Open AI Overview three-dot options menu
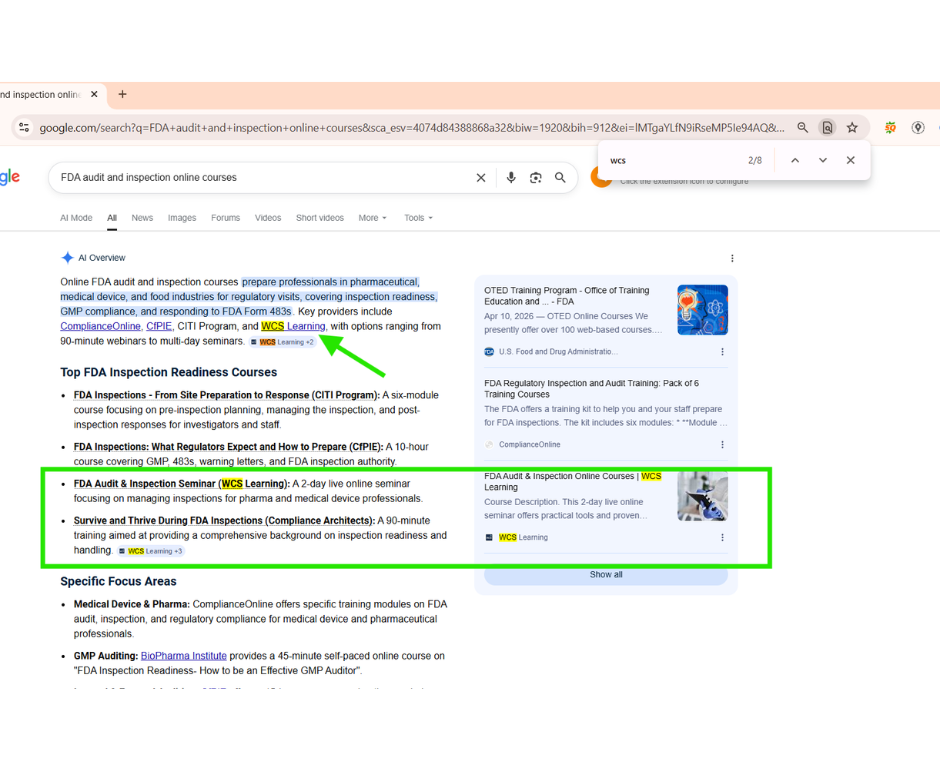Viewport: 940px width, 771px height. pos(732,258)
